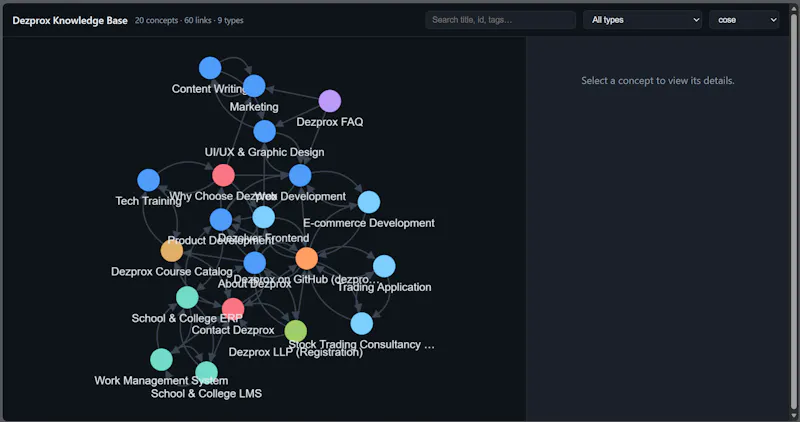
Task: Open the All types filter dropdown
Action: pyautogui.click(x=642, y=20)
